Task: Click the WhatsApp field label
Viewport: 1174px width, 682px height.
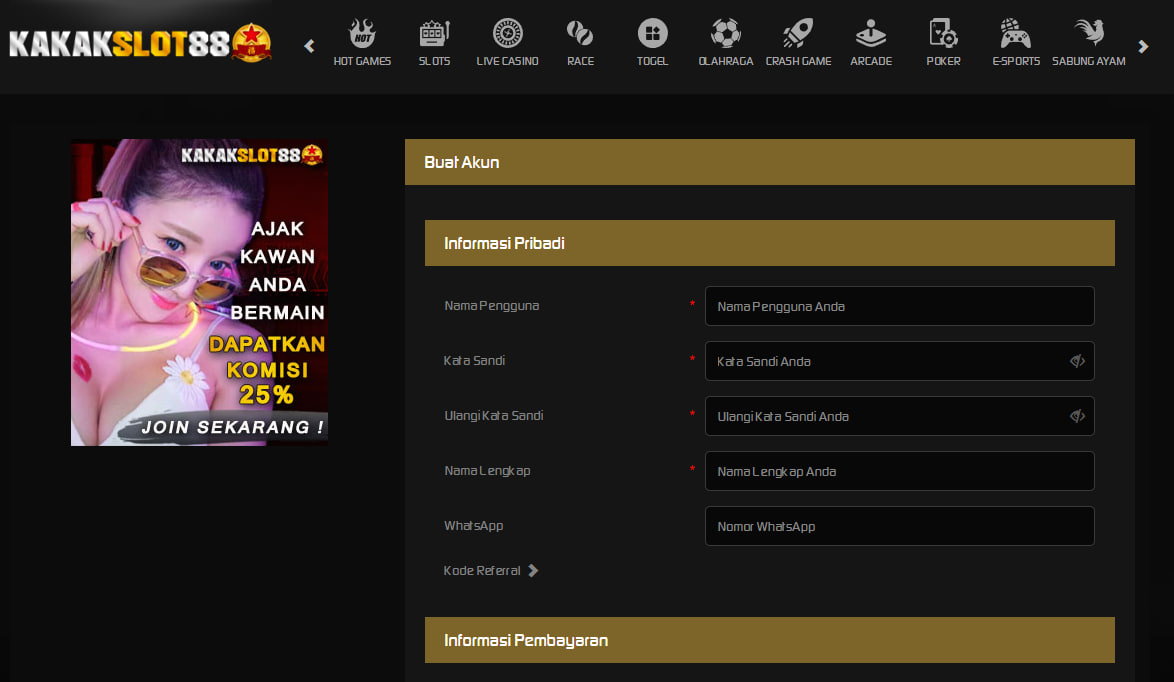Action: click(473, 526)
